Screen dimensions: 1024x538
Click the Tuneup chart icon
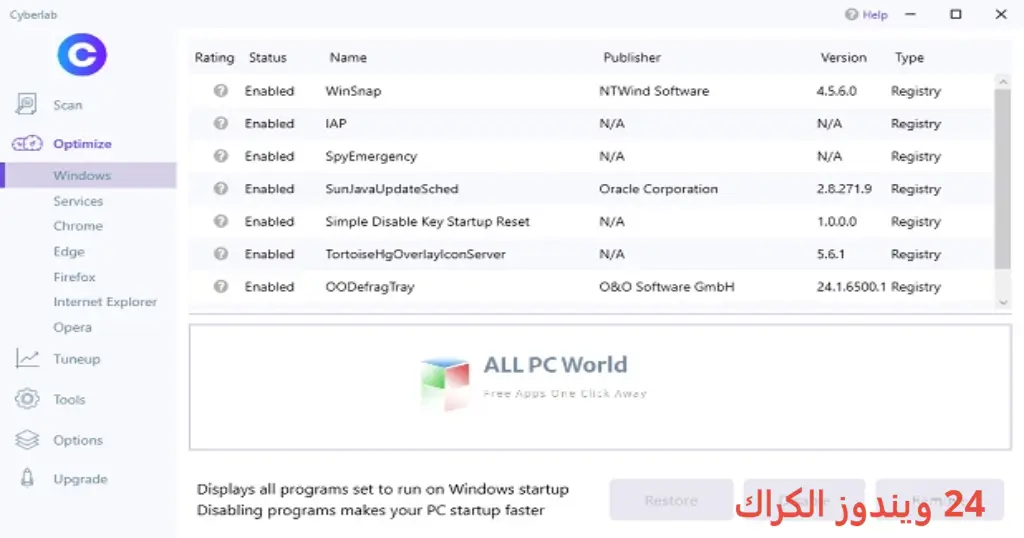point(27,358)
